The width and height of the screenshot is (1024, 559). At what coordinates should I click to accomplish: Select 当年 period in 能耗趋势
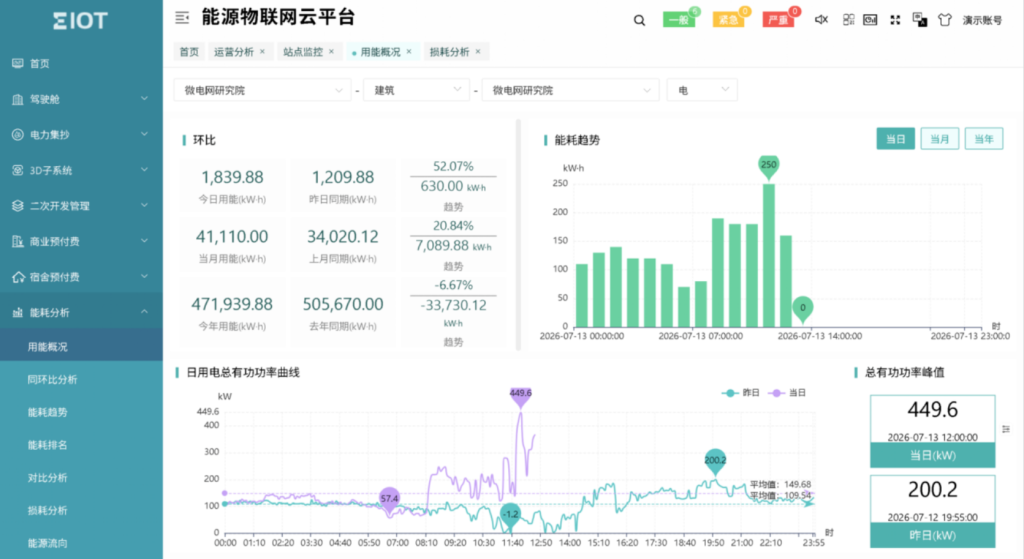click(x=984, y=138)
